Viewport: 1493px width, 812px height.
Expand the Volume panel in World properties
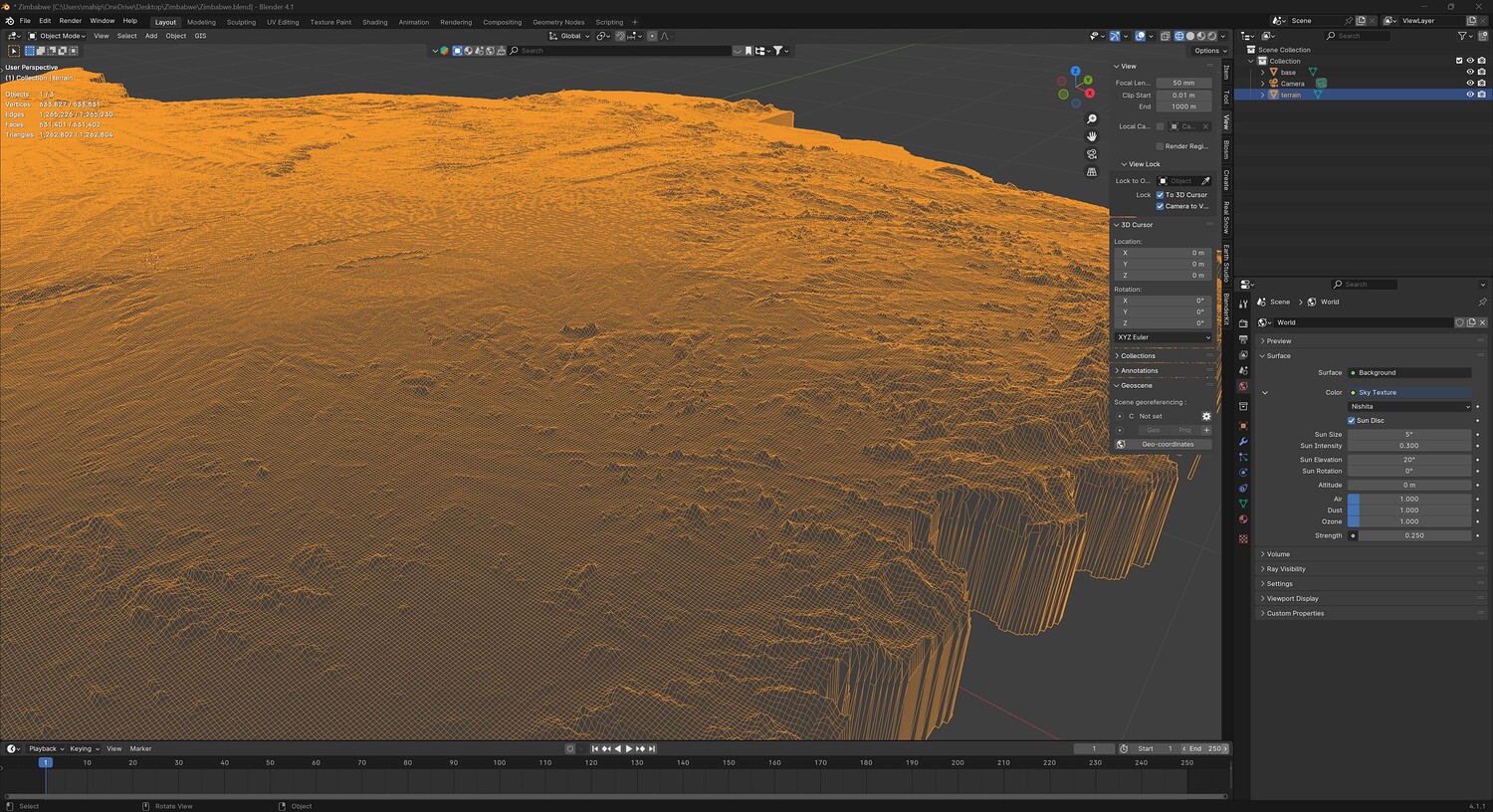click(x=1278, y=554)
